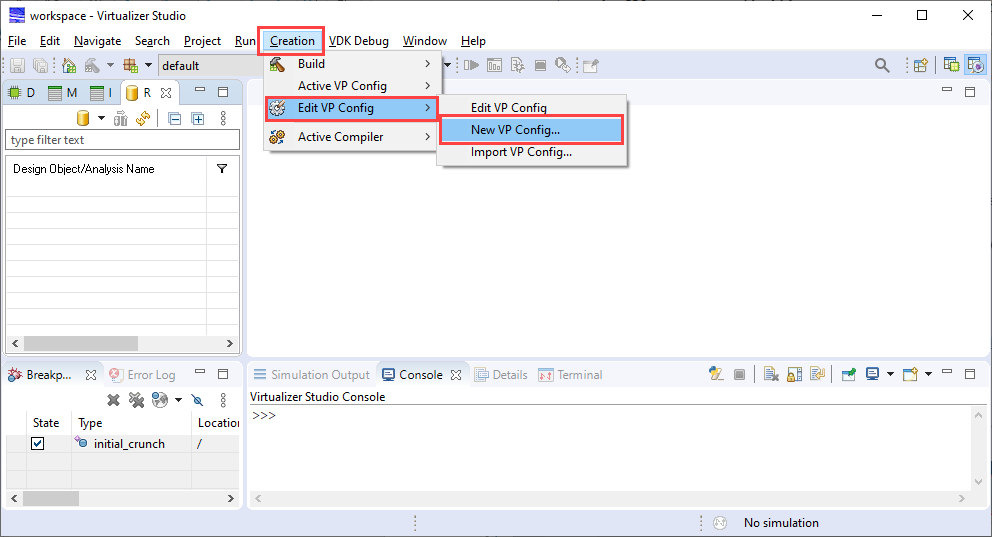This screenshot has height=537, width=992.
Task: Click the Open Perspective icon
Action: tap(921, 65)
